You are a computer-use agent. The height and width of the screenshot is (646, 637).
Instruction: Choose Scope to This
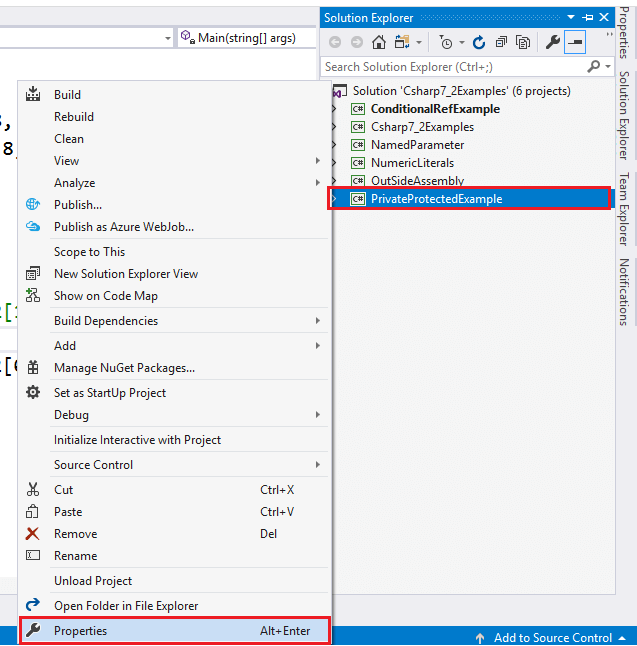coord(174,252)
